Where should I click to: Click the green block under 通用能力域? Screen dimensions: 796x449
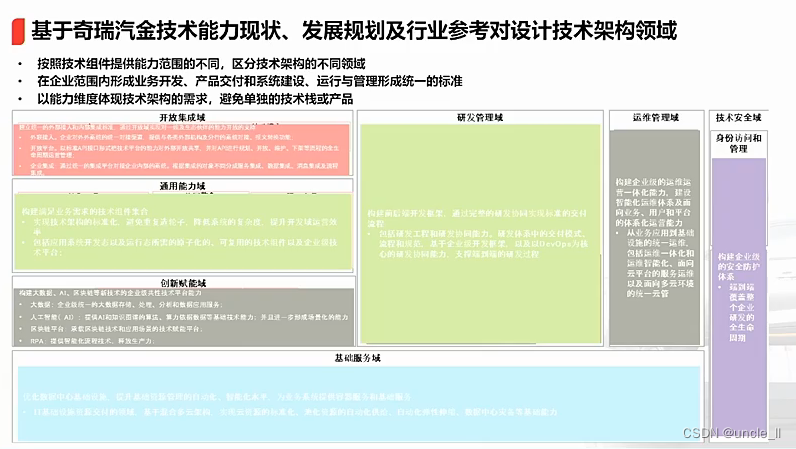pos(183,232)
